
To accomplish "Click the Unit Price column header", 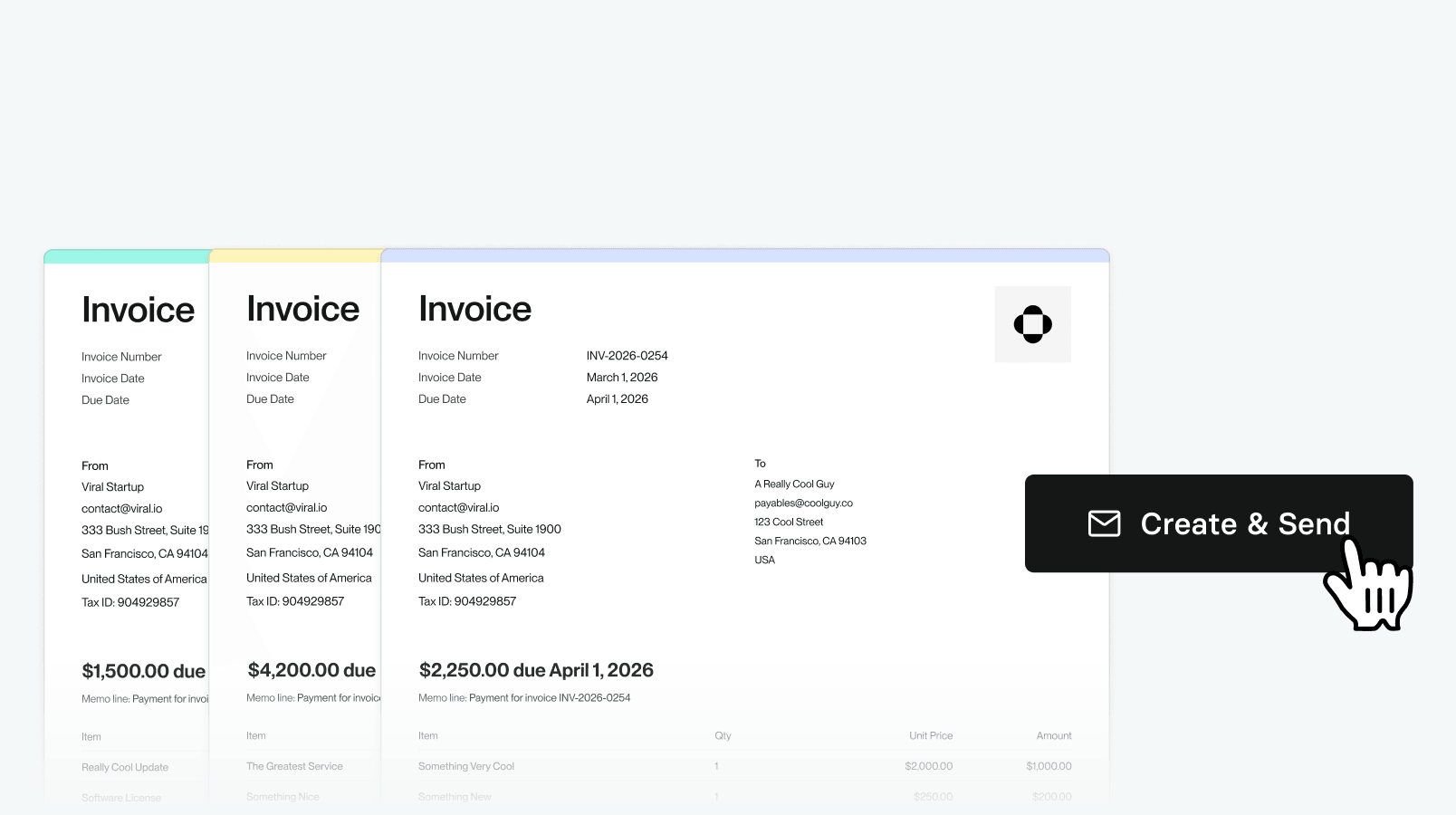I will 931,736.
